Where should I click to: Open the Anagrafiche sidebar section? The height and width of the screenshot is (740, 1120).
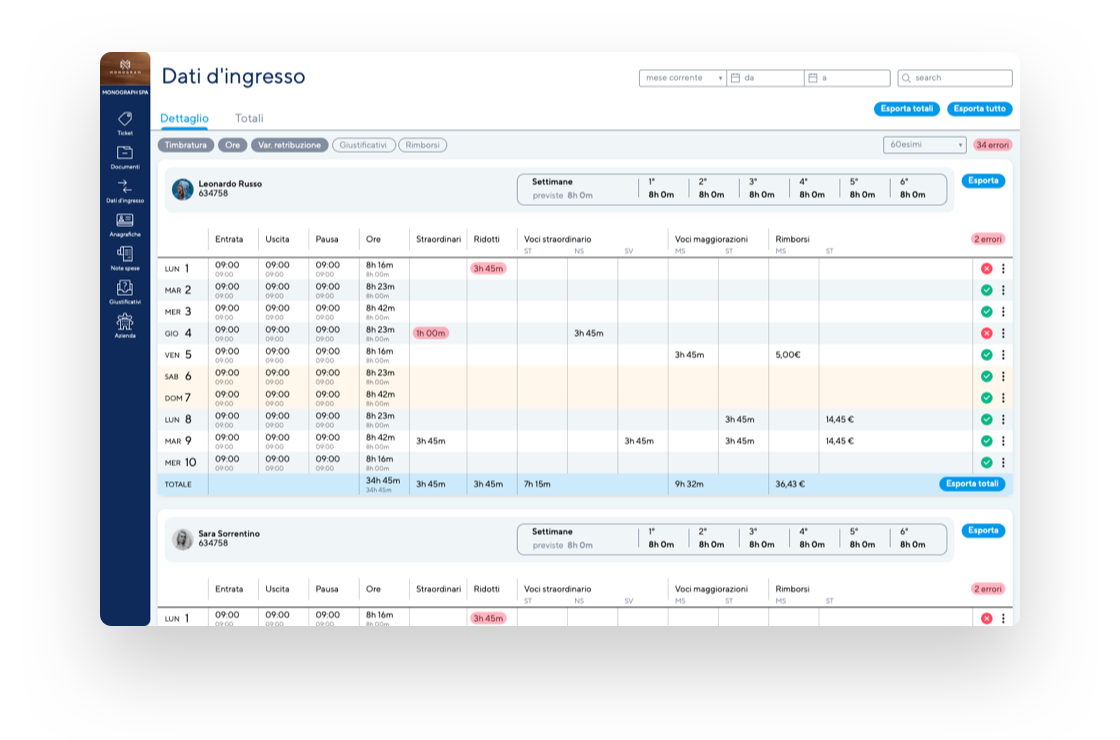point(124,225)
